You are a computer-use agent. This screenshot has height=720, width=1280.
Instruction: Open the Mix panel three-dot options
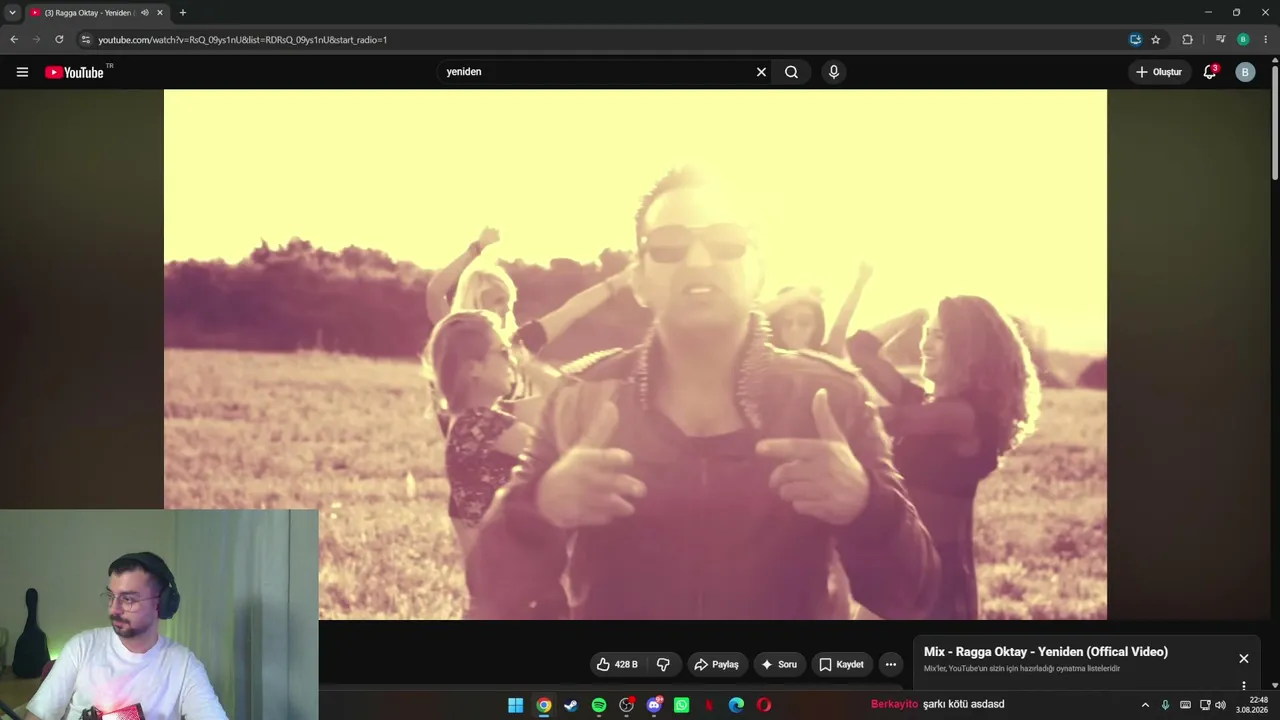pos(1244,686)
